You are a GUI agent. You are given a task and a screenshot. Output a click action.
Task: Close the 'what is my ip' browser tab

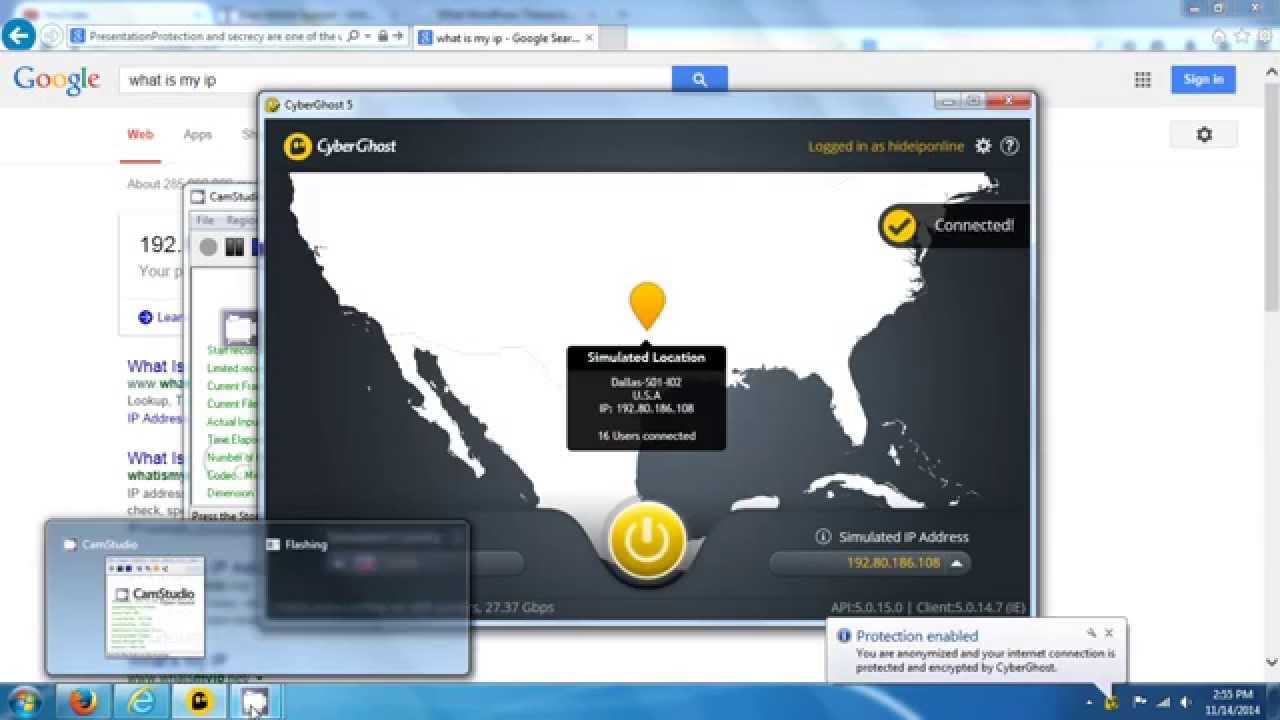(589, 38)
